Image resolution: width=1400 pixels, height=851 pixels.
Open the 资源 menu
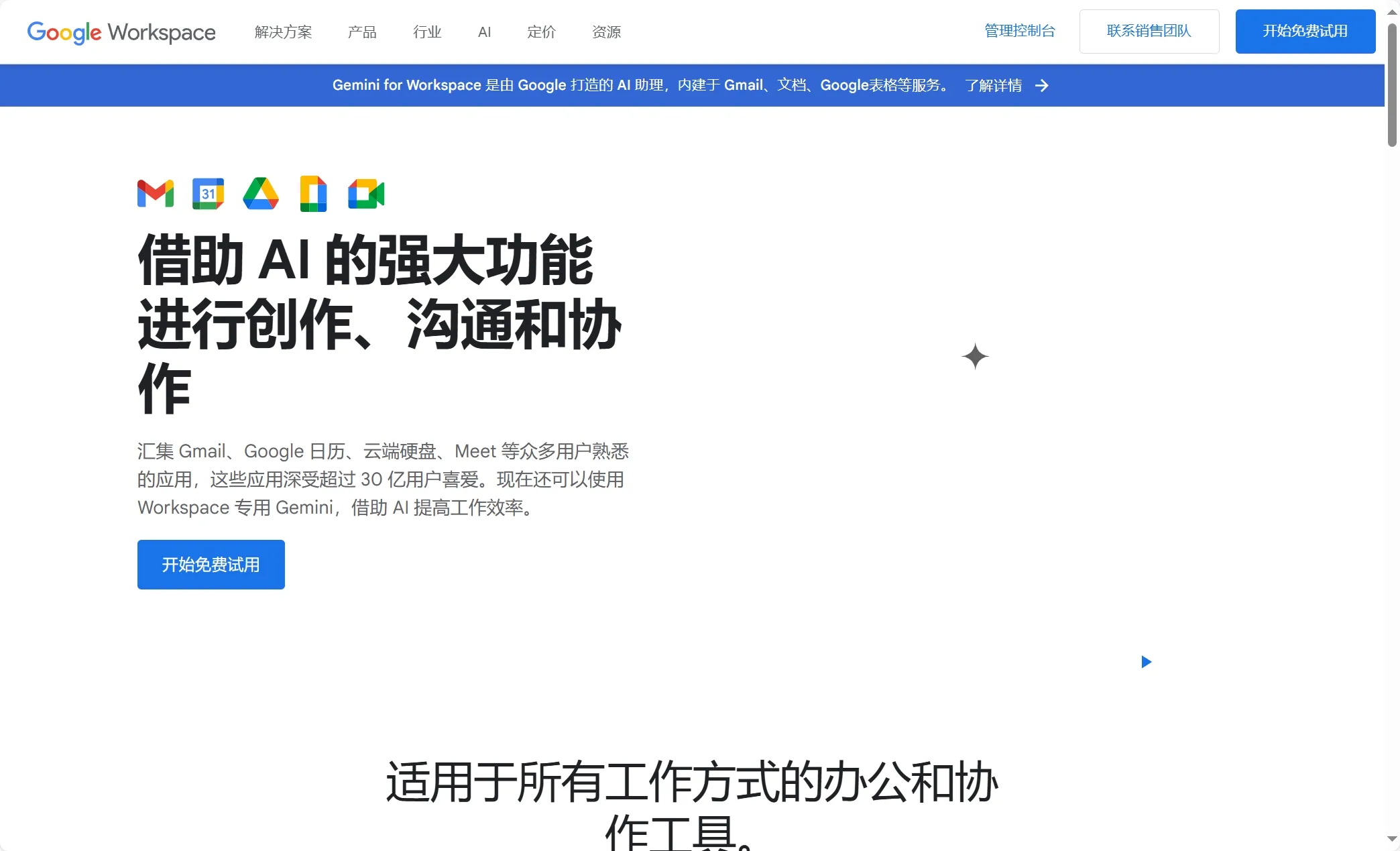tap(606, 32)
